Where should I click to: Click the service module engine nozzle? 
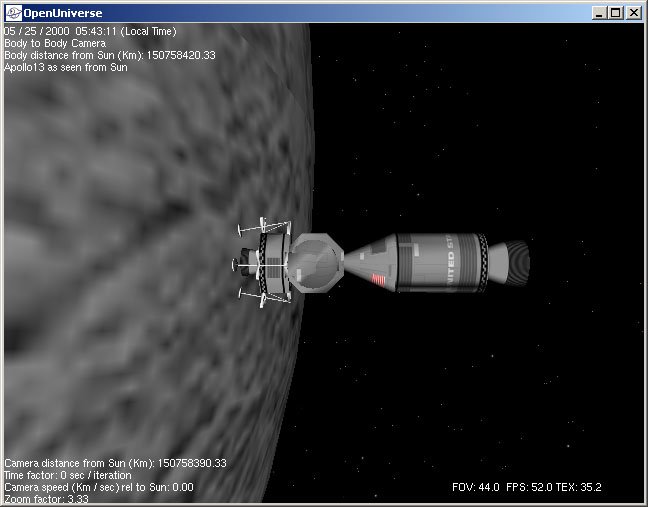(x=509, y=263)
